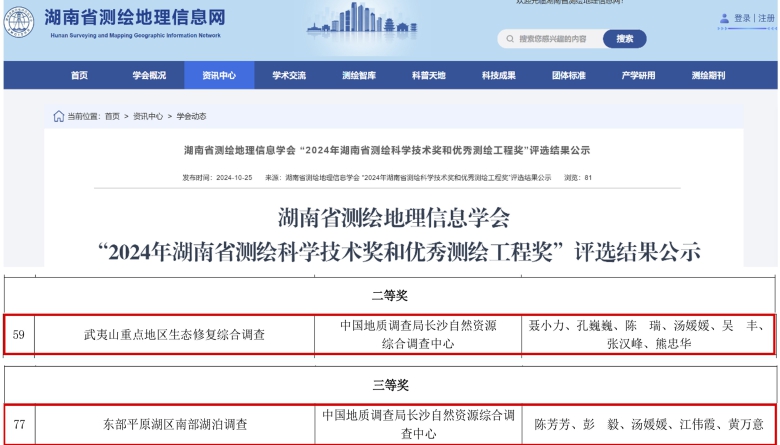
Task: Click the 来源 source text line
Action: (408, 178)
